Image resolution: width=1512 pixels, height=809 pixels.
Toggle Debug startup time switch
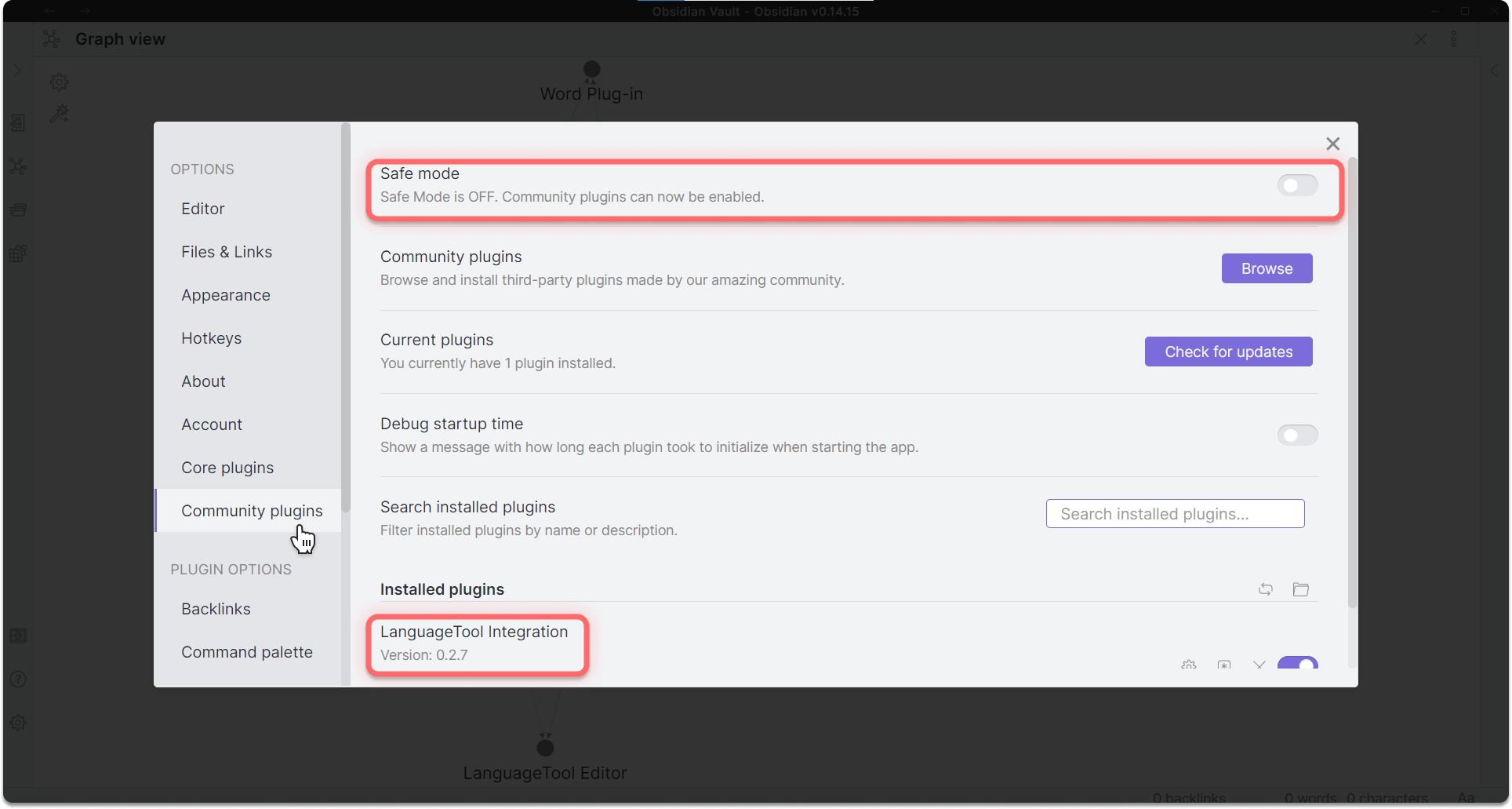pos(1297,435)
